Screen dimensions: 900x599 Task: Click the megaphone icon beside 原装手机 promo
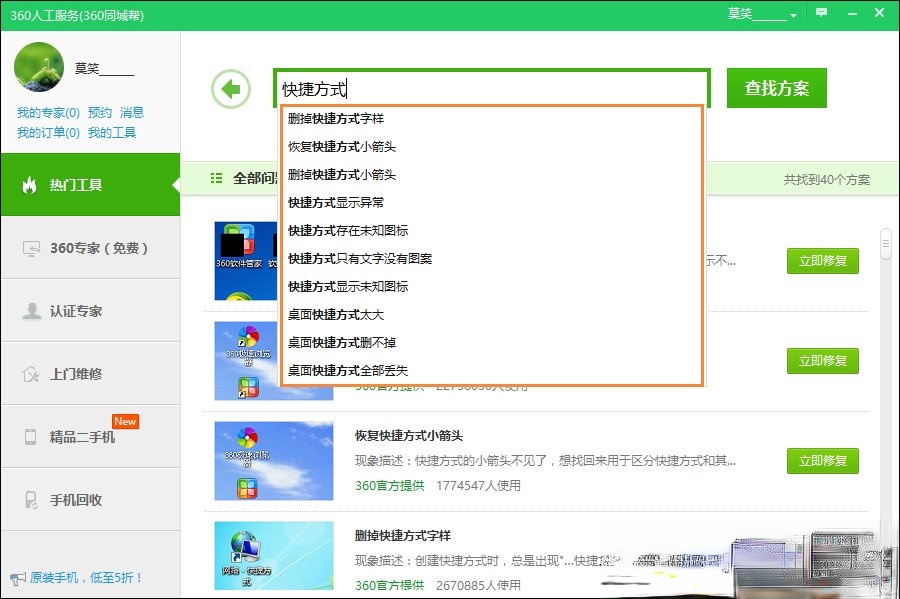pos(18,578)
